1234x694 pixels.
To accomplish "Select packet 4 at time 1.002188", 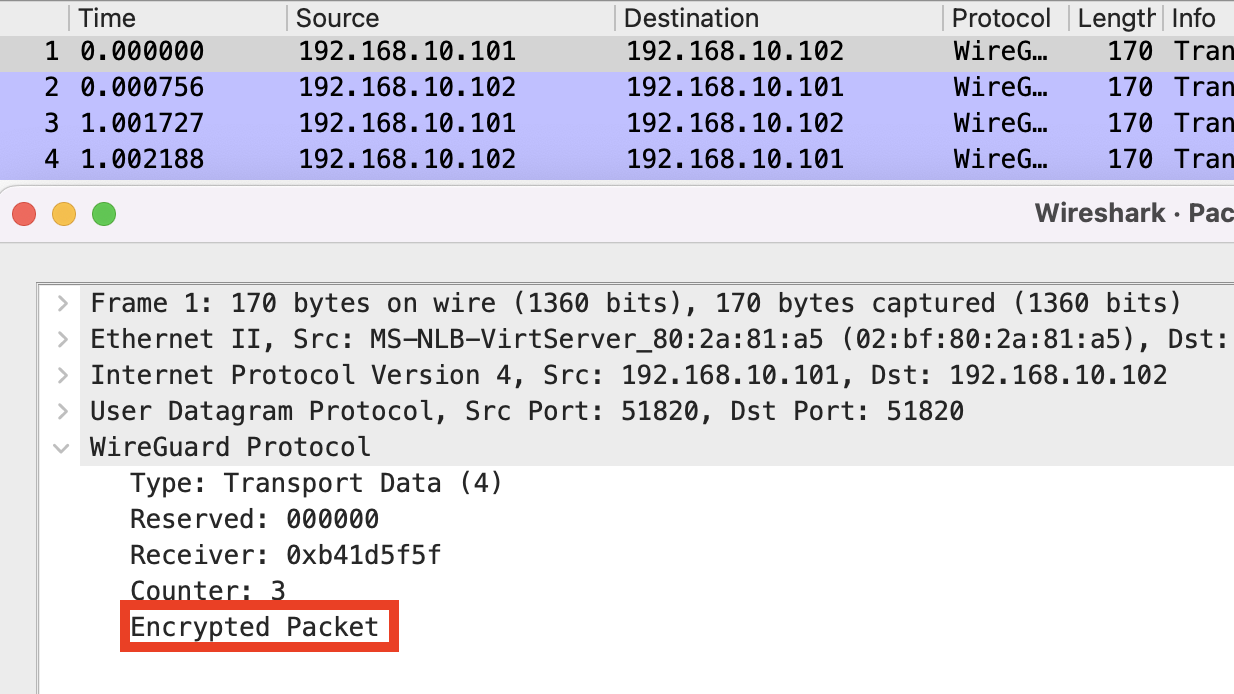I will coord(617,159).
